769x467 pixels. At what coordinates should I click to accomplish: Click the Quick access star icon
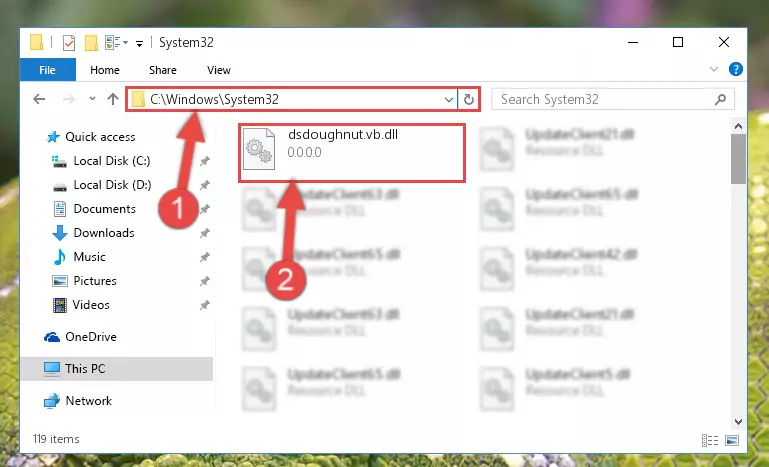click(52, 137)
